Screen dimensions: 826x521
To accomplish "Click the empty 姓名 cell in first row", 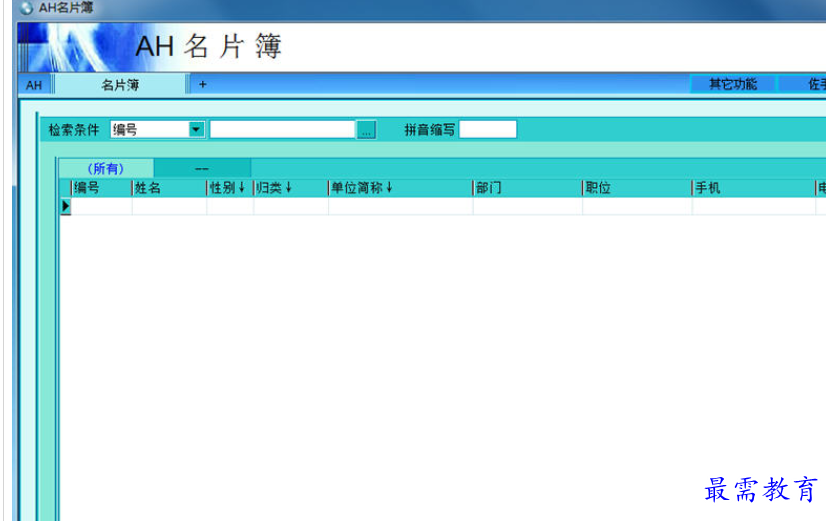I will 170,206.
